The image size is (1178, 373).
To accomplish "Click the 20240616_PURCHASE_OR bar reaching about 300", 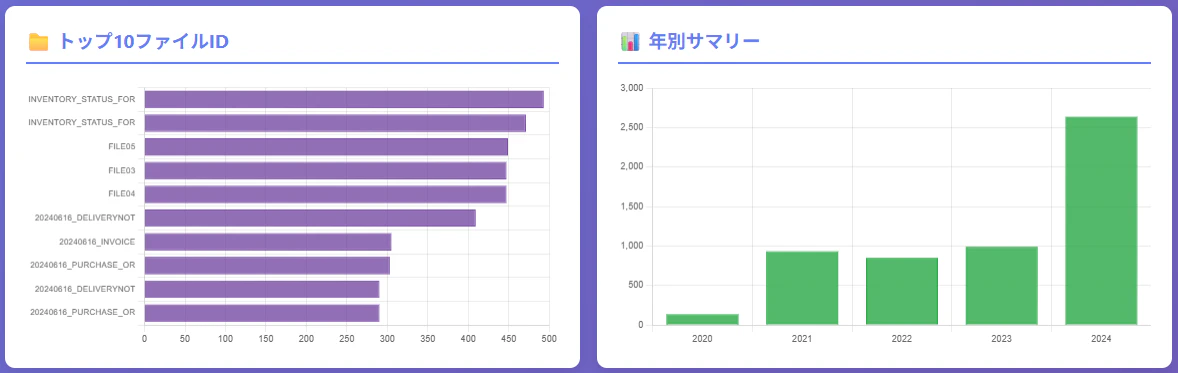I will [x=267, y=265].
